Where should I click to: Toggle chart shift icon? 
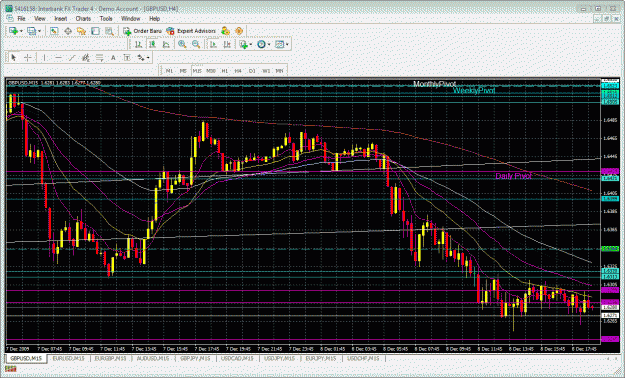226,44
